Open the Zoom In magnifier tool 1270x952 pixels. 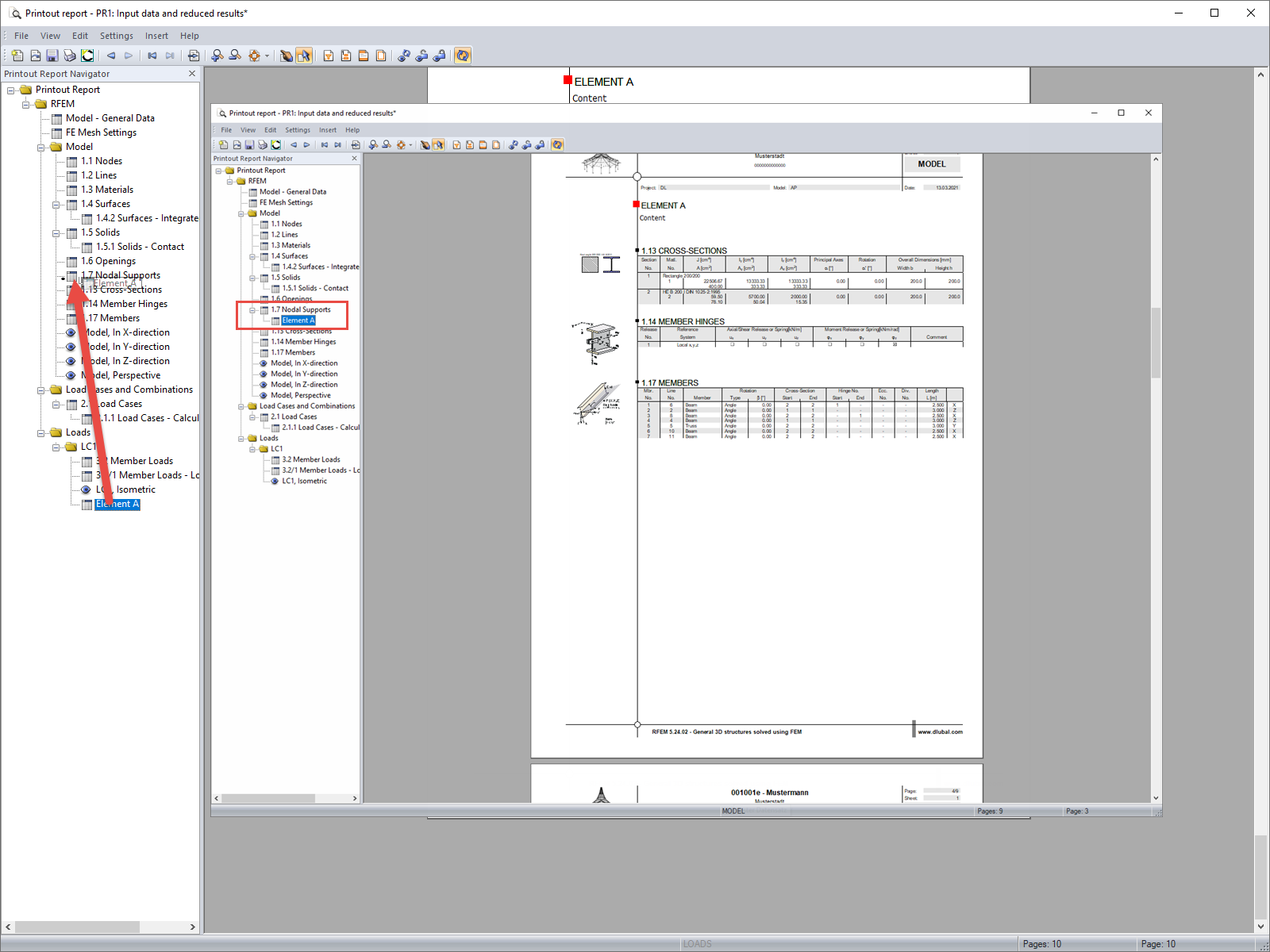coord(215,56)
